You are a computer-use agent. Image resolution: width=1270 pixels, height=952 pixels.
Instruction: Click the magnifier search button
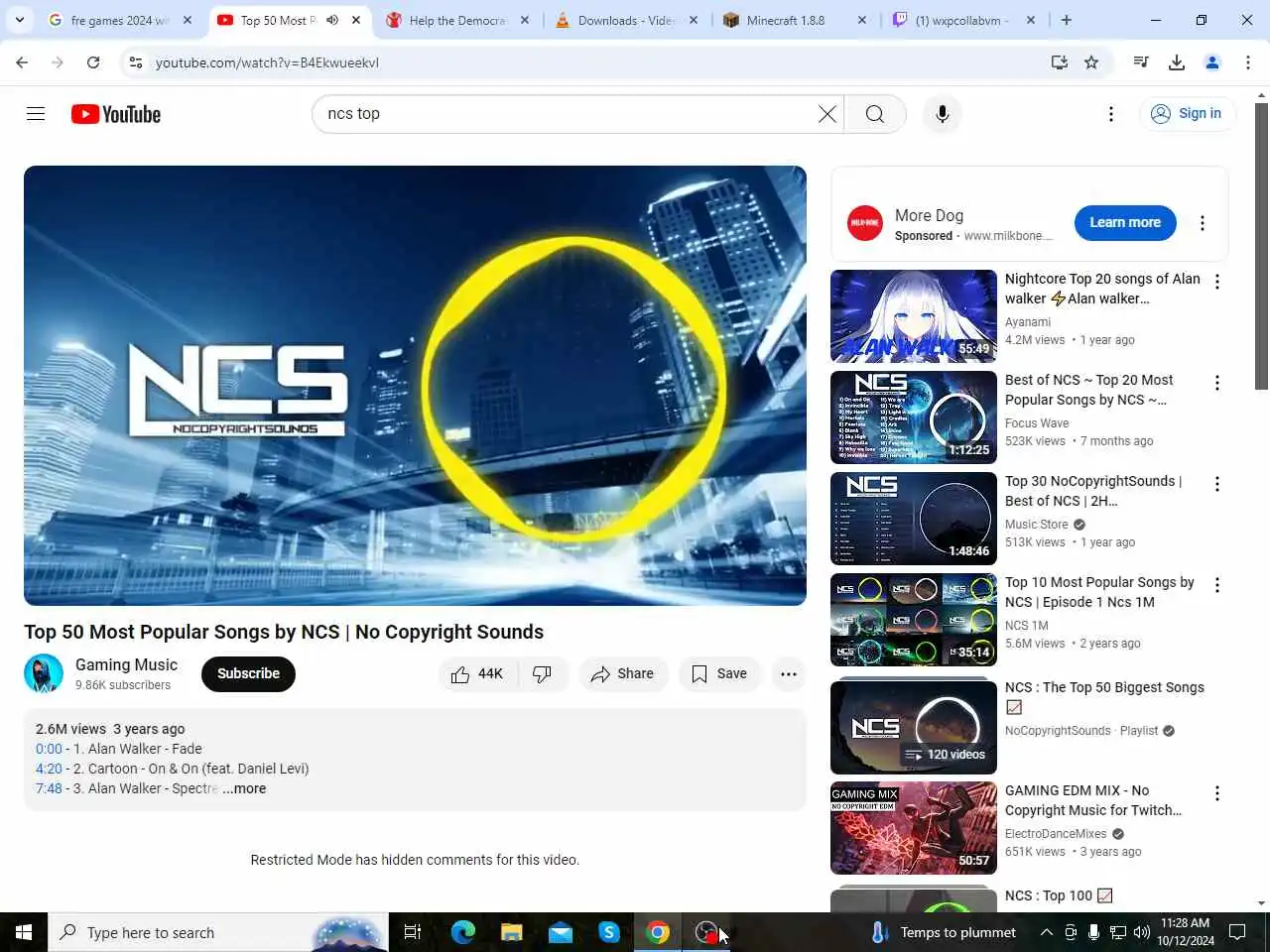coord(874,114)
